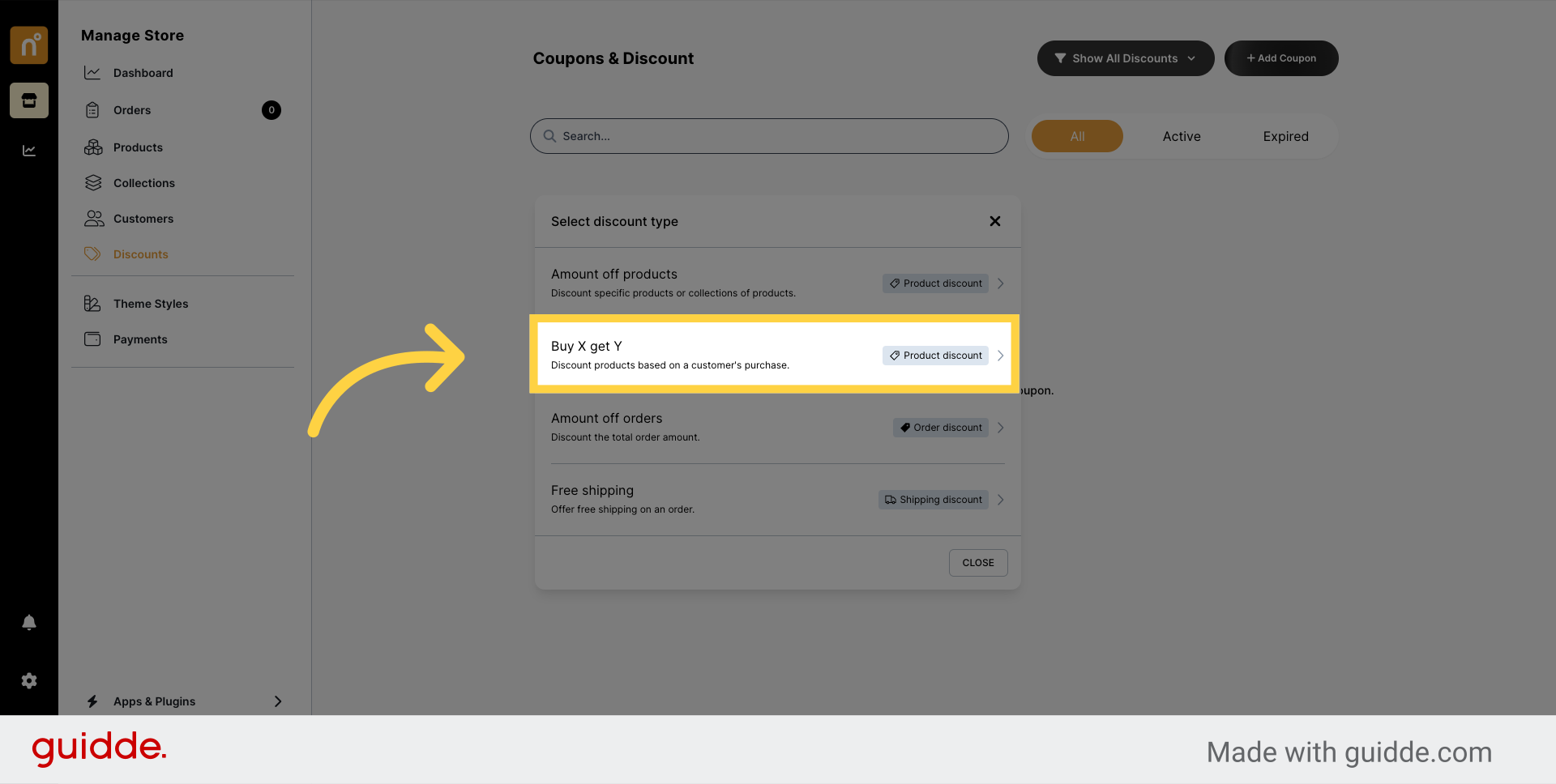Focus the Search coupons field
Image resolution: width=1556 pixels, height=784 pixels.
coord(769,136)
